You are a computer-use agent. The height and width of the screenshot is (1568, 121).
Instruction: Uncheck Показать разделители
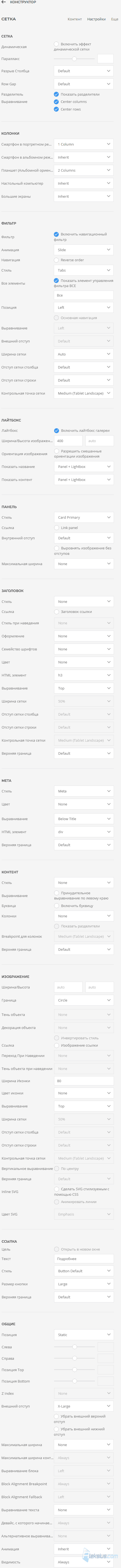pyautogui.click(x=57, y=94)
